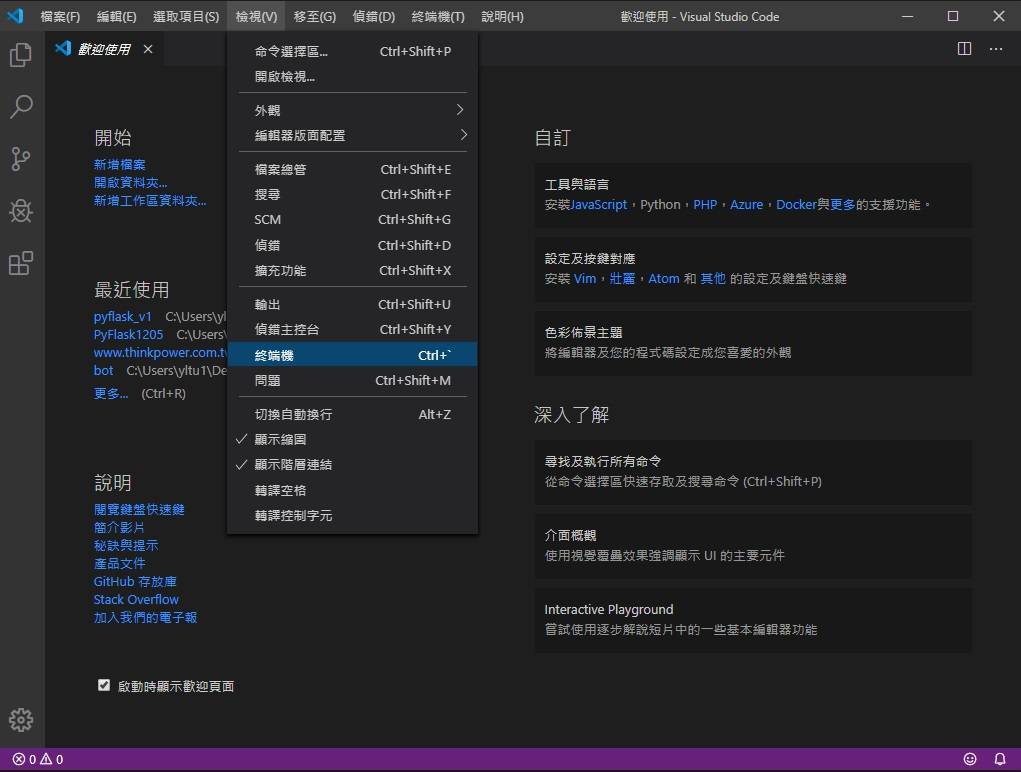This screenshot has height=772, width=1021.
Task: Click the split editor icon
Action: tap(964, 49)
